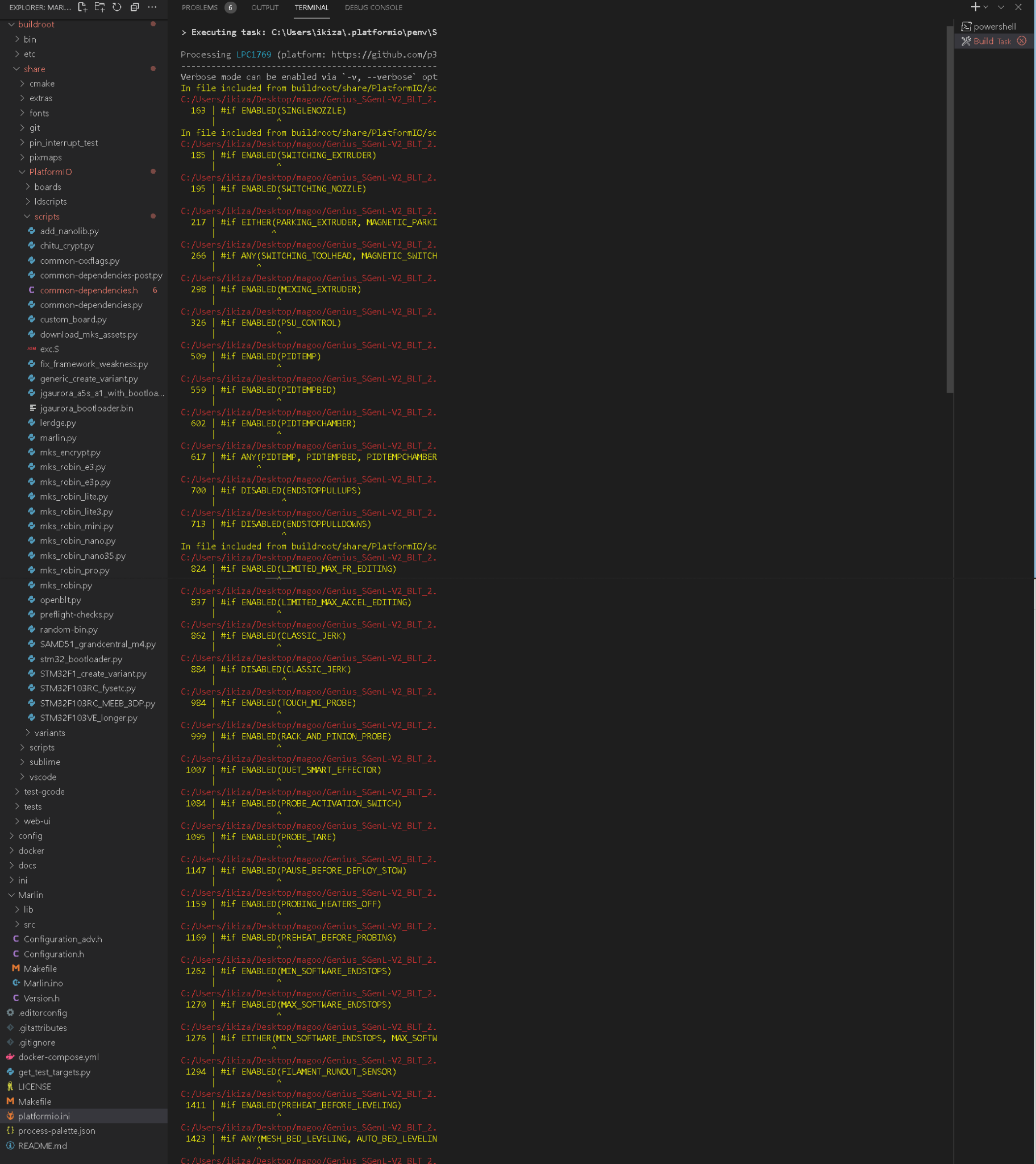Click the ASM icon of exc.S

coord(32,349)
